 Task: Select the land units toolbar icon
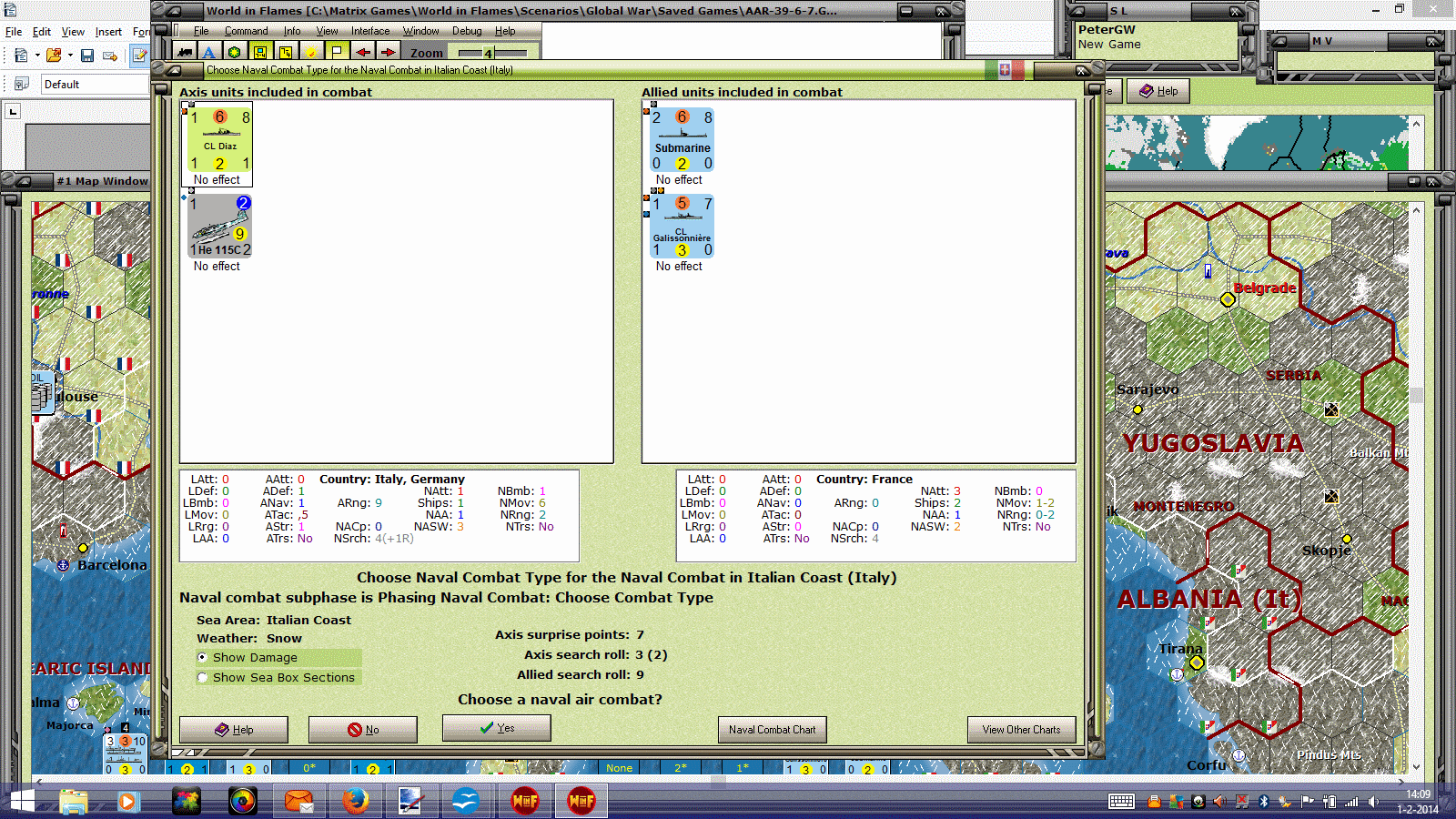click(x=184, y=53)
